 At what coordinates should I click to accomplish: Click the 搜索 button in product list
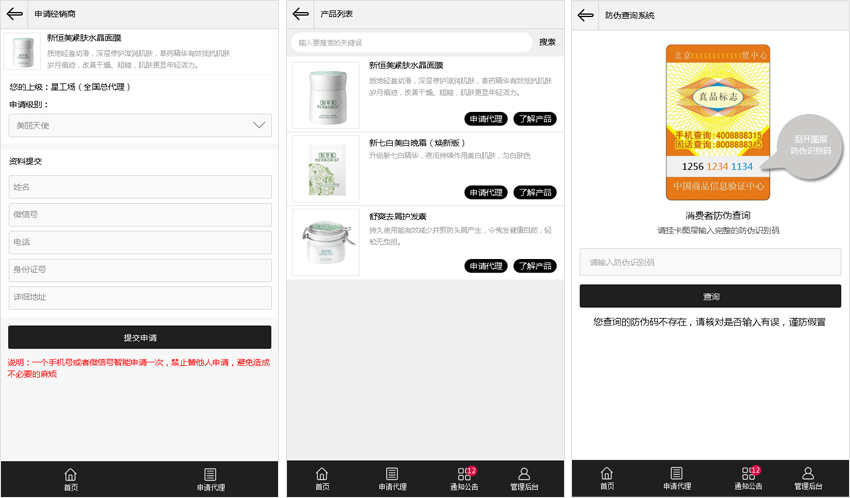coord(547,43)
